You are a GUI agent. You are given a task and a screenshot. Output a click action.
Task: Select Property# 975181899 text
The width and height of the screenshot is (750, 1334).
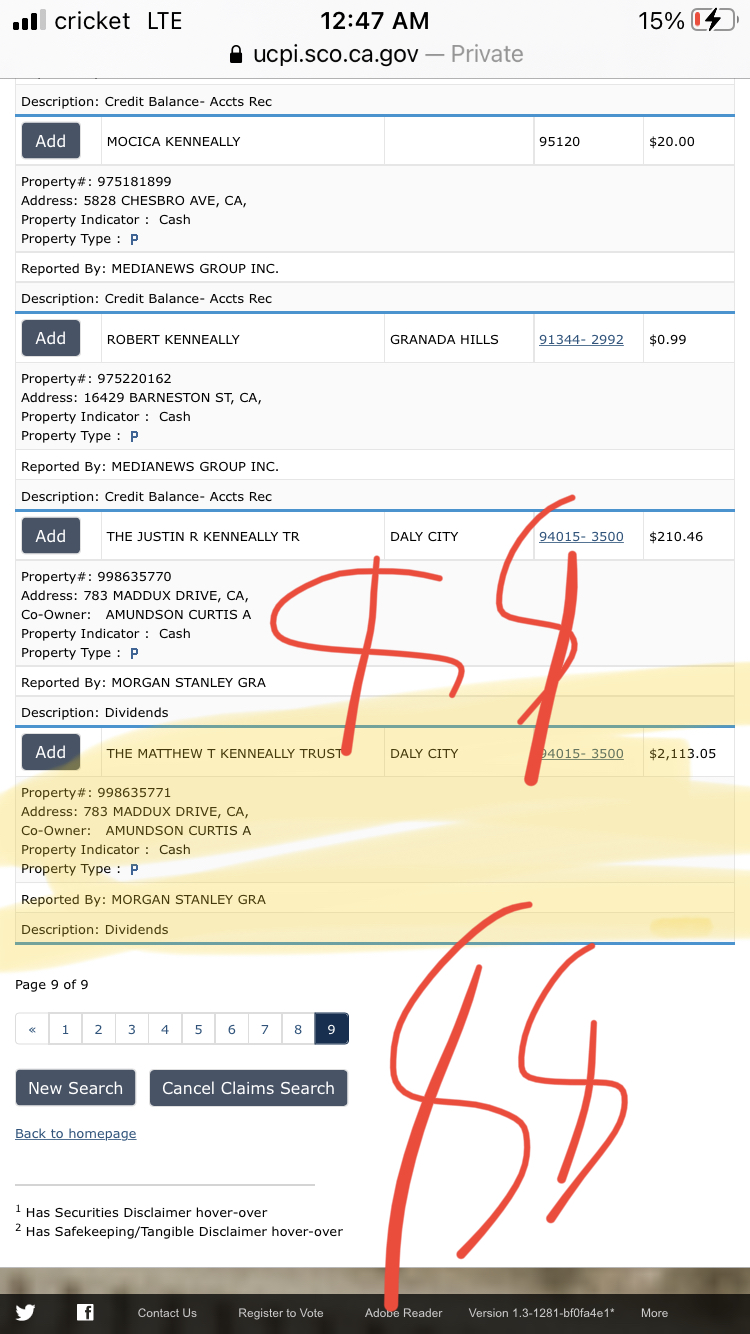tap(96, 182)
